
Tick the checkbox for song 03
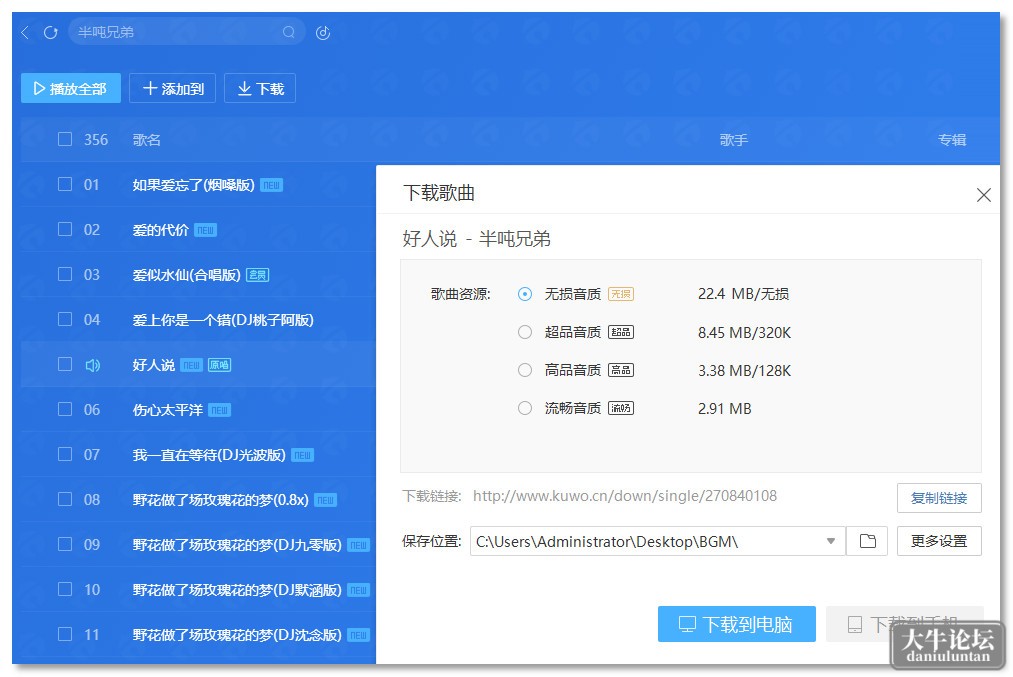[x=65, y=275]
